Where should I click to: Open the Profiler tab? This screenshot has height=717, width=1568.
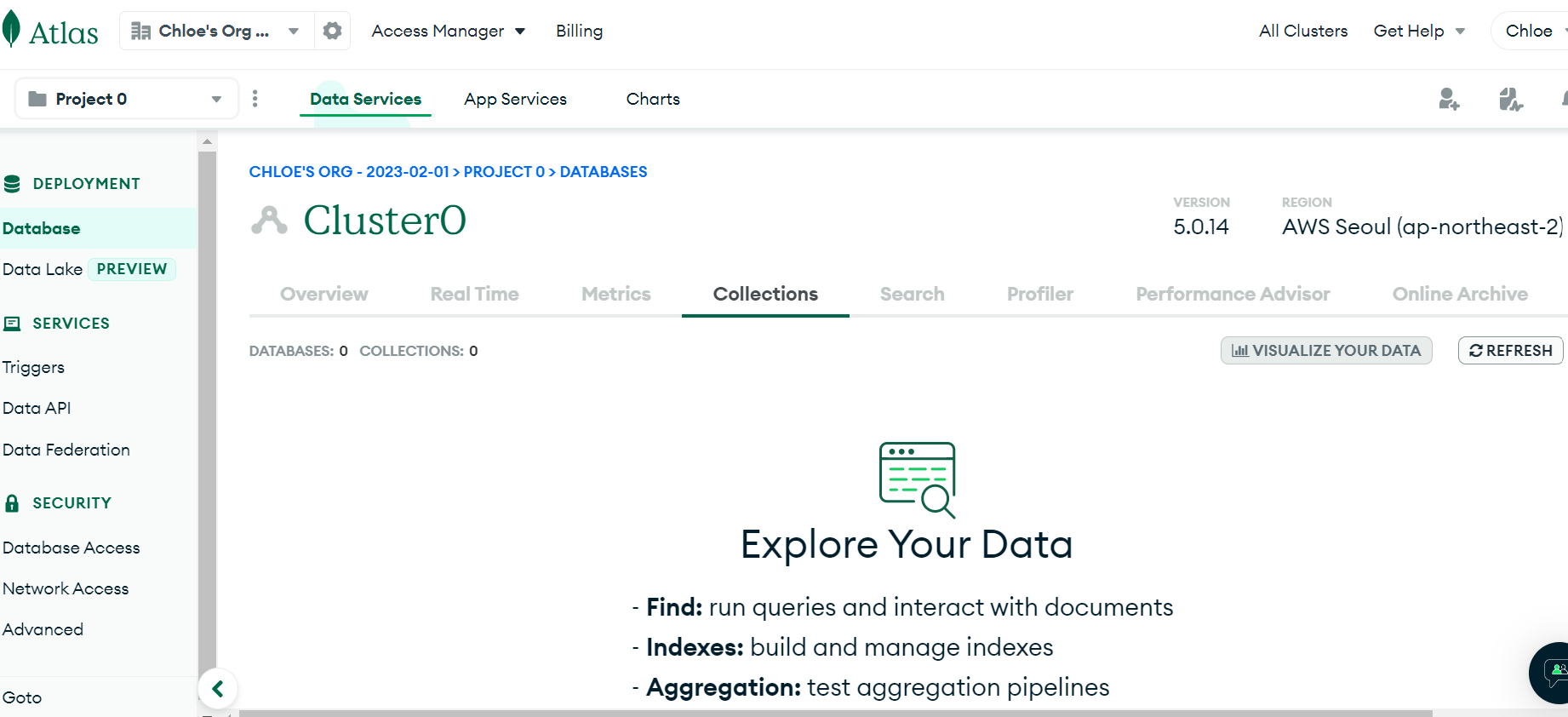[1040, 294]
